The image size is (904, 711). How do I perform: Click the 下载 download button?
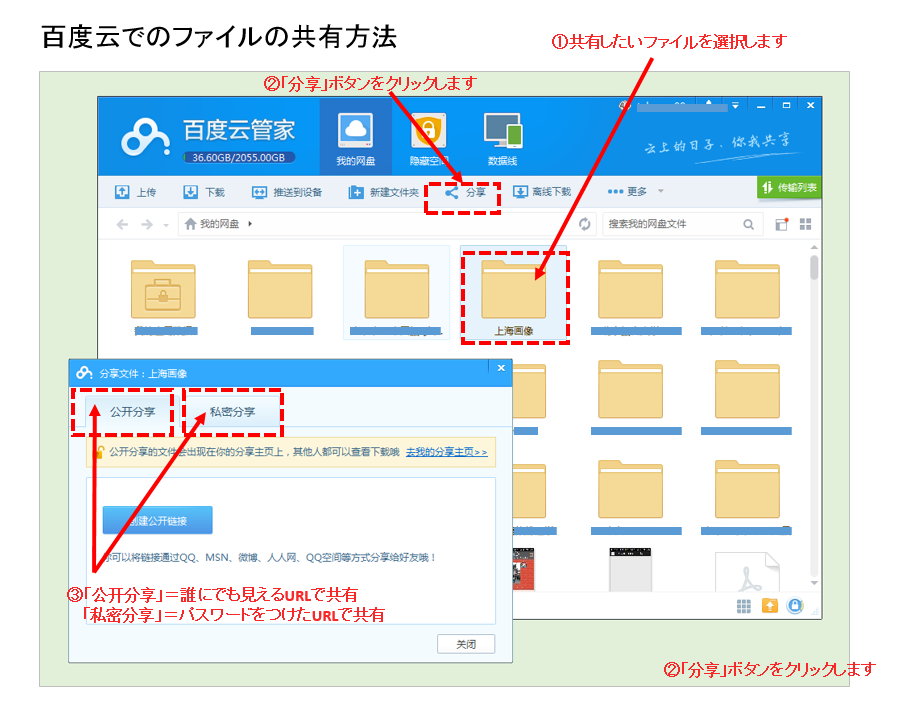pos(204,192)
